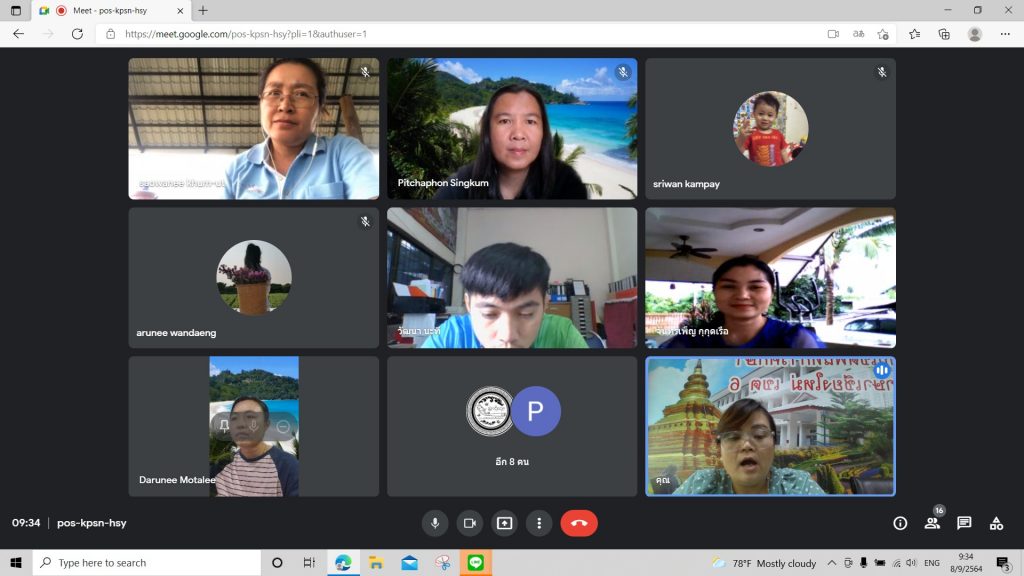Open the Activities panel icon

996,523
